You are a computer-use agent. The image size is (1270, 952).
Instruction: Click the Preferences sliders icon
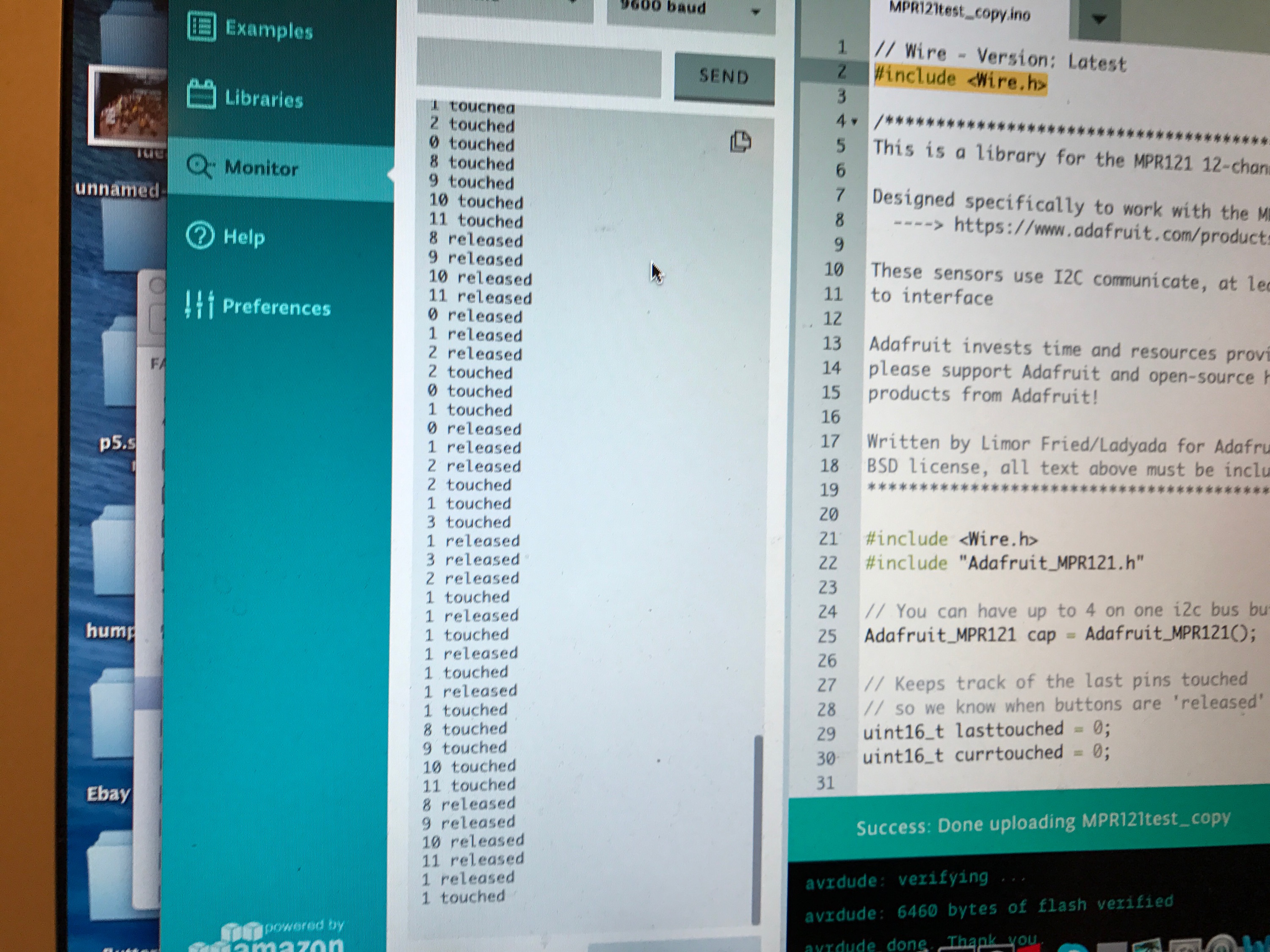click(199, 304)
